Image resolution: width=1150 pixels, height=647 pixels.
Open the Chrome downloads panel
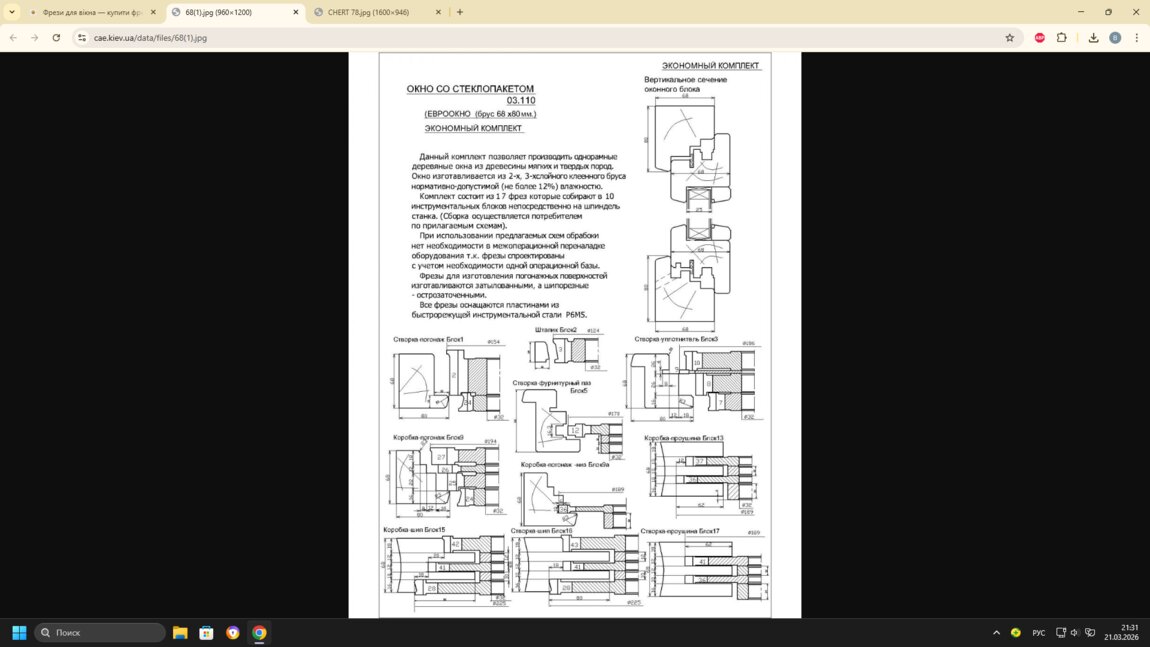(x=1093, y=38)
